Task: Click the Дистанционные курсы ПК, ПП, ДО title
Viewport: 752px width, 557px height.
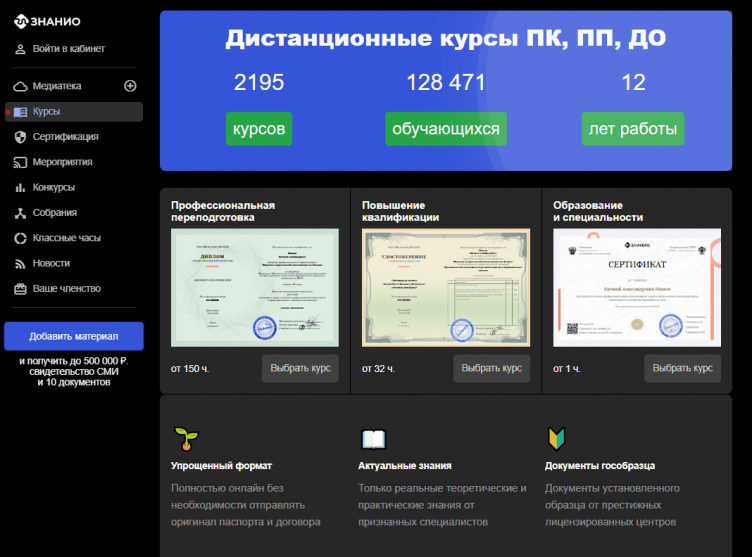Action: [x=446, y=38]
